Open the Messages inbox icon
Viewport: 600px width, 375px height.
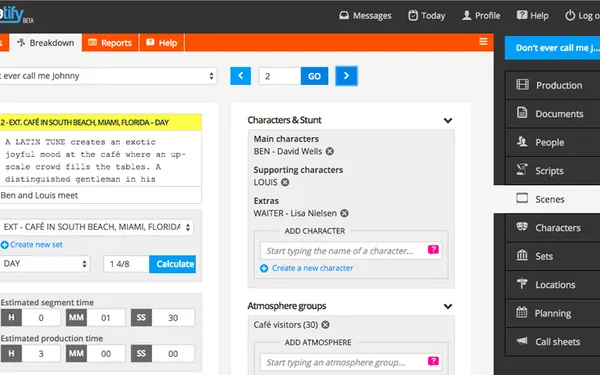tap(344, 15)
